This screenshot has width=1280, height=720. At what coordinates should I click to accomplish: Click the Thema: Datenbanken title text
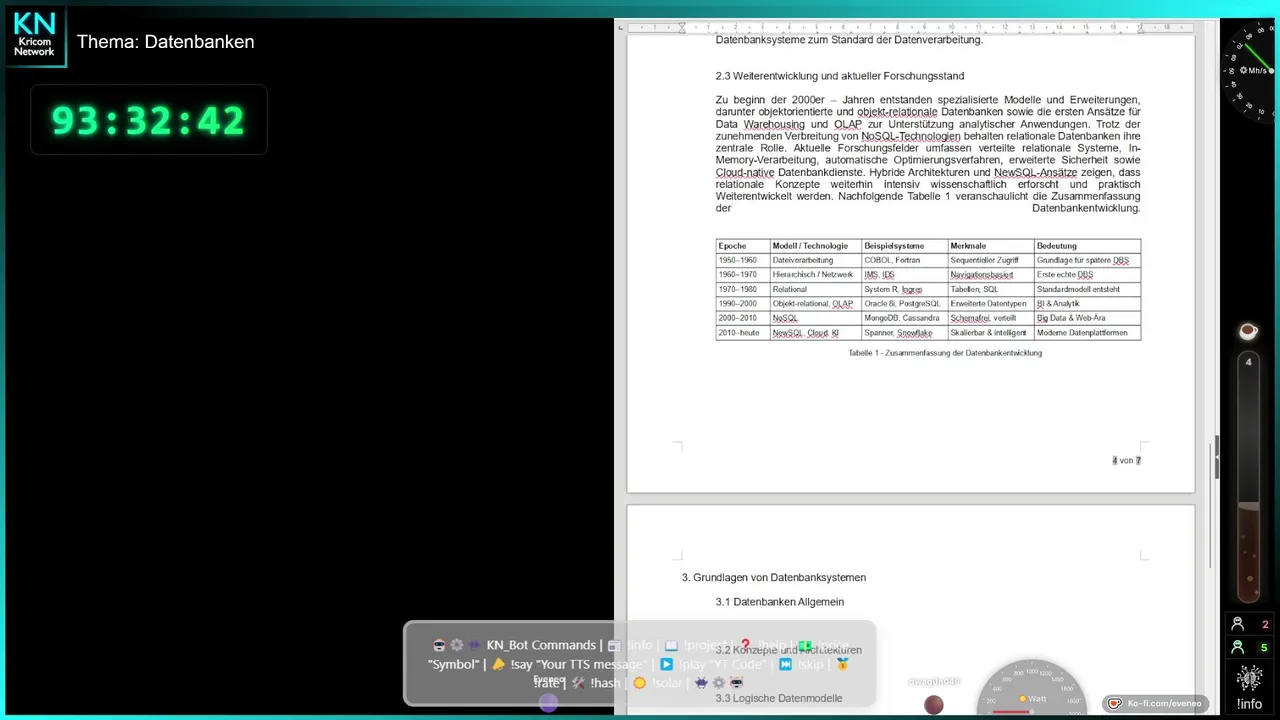(166, 42)
